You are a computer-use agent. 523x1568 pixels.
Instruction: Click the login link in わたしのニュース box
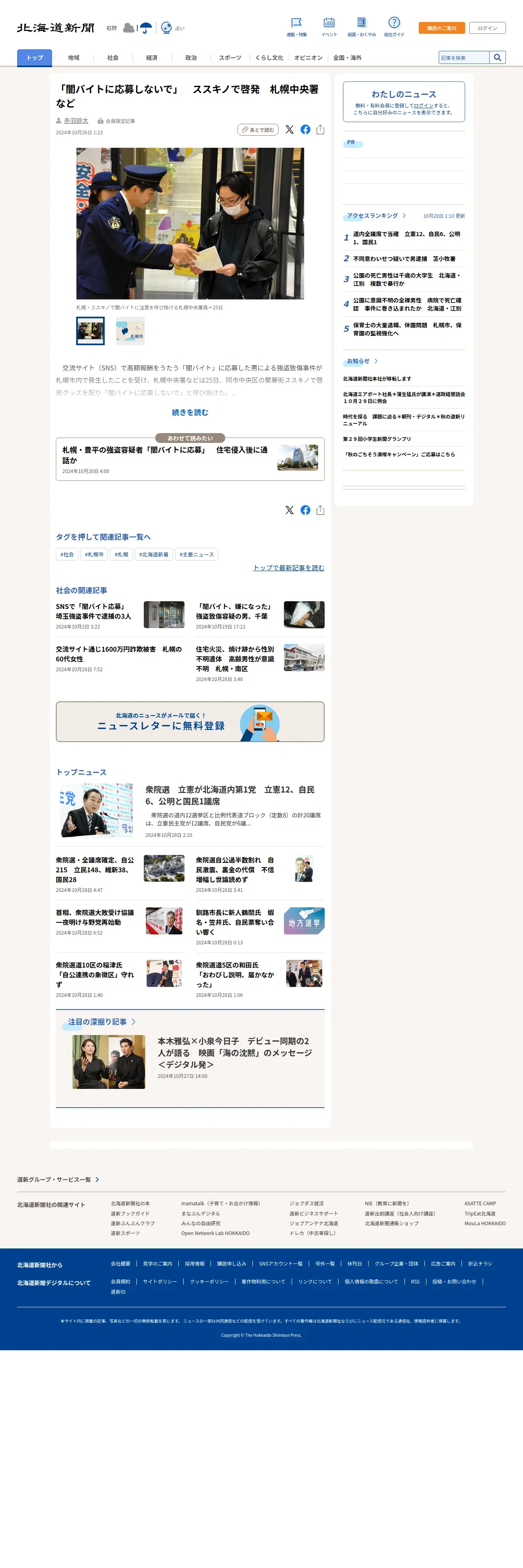pos(423,105)
